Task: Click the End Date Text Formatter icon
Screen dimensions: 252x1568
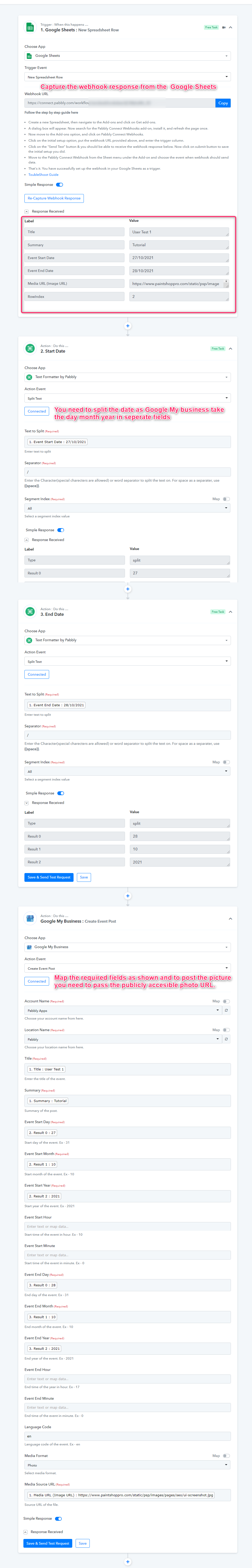Action: tap(30, 612)
